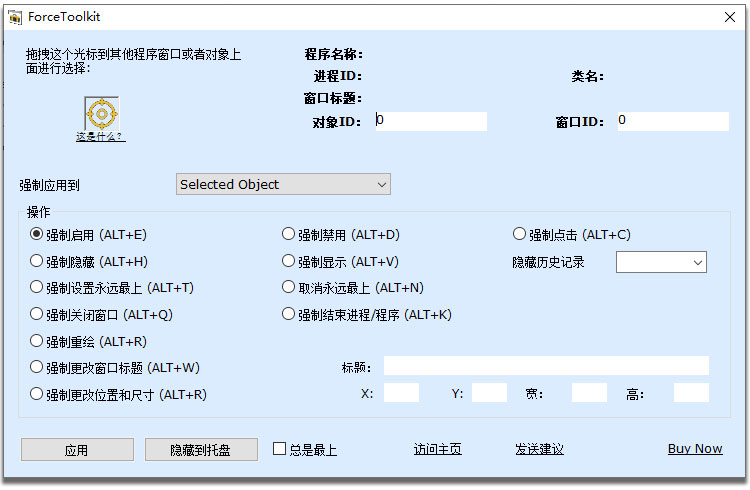Click the 隐藏到托盘 button

pyautogui.click(x=201, y=450)
